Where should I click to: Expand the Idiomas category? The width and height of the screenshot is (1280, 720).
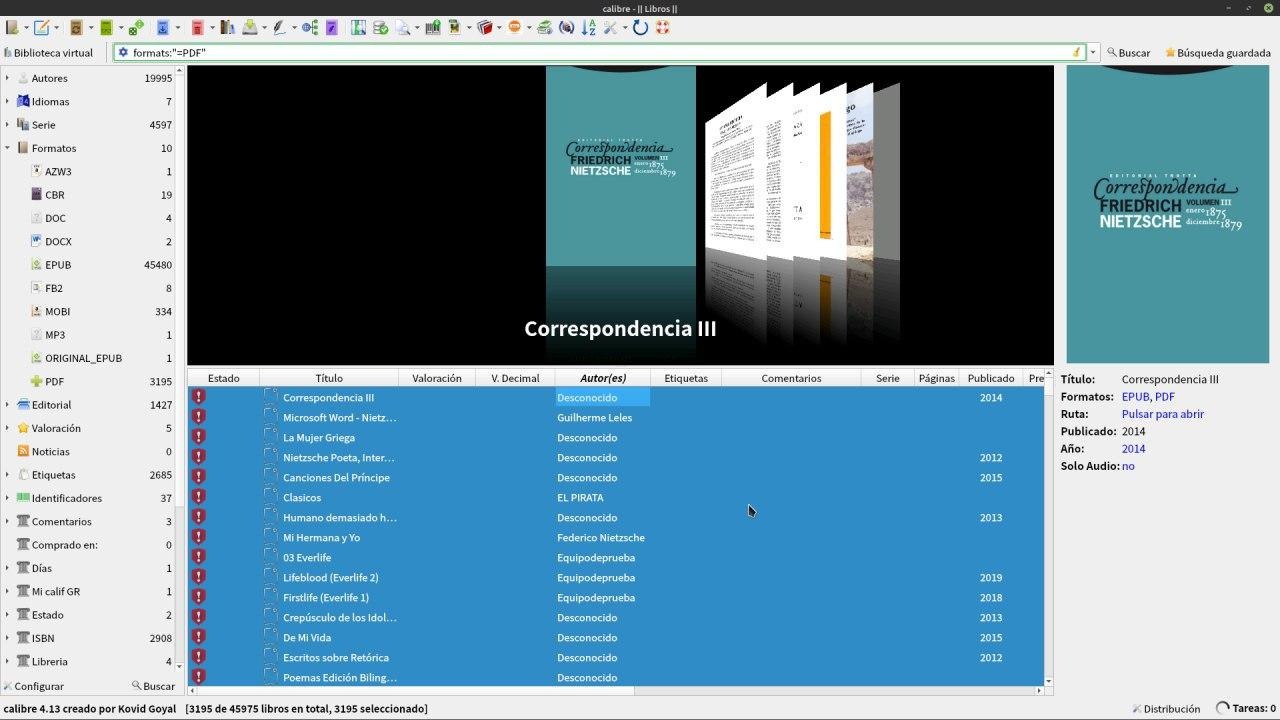pos(7,101)
